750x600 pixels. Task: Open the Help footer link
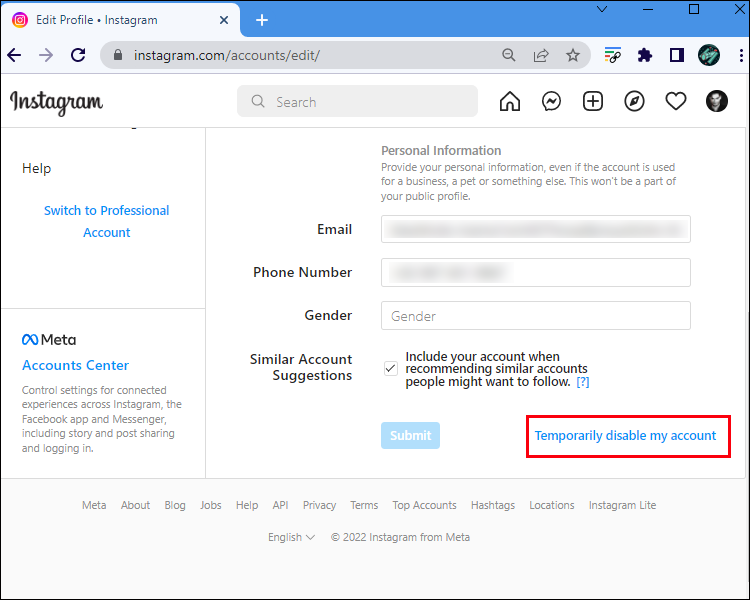tap(247, 505)
